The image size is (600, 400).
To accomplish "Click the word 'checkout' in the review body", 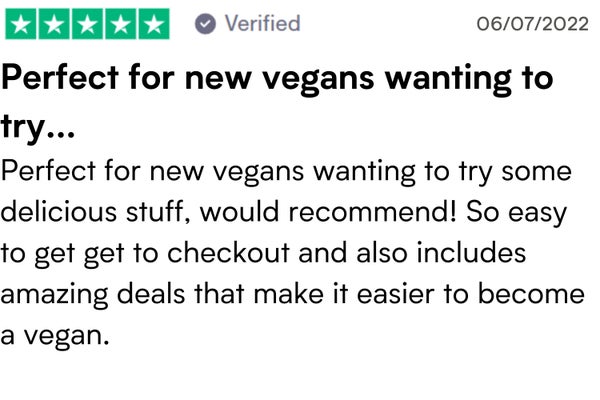I will [x=228, y=253].
